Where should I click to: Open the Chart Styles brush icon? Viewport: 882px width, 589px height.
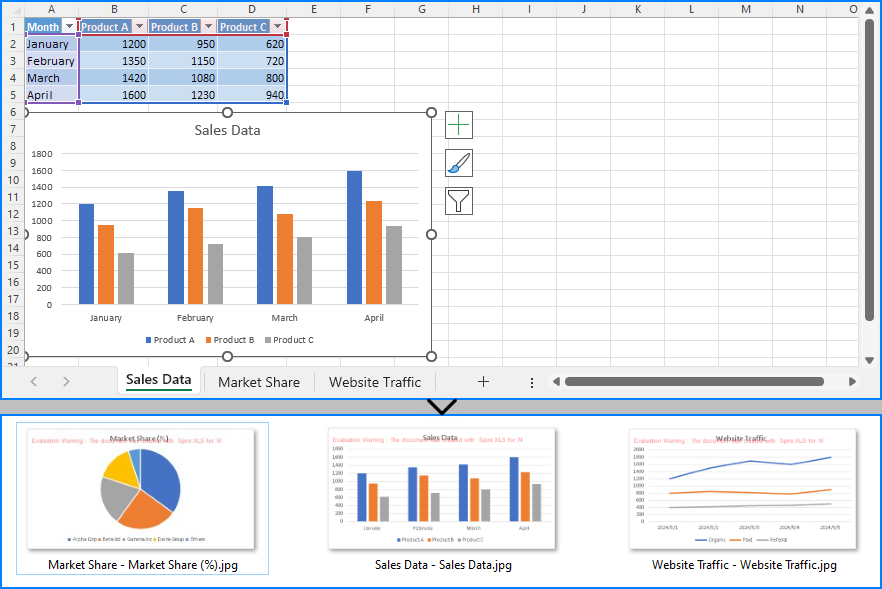tap(458, 162)
